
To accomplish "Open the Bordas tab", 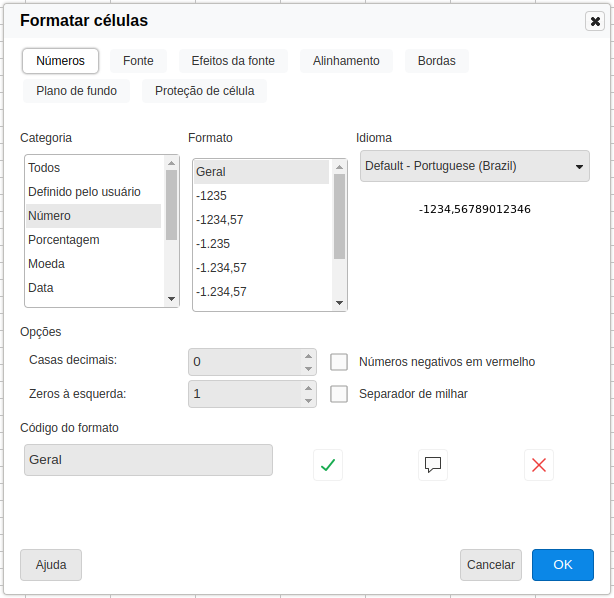I will tap(436, 61).
